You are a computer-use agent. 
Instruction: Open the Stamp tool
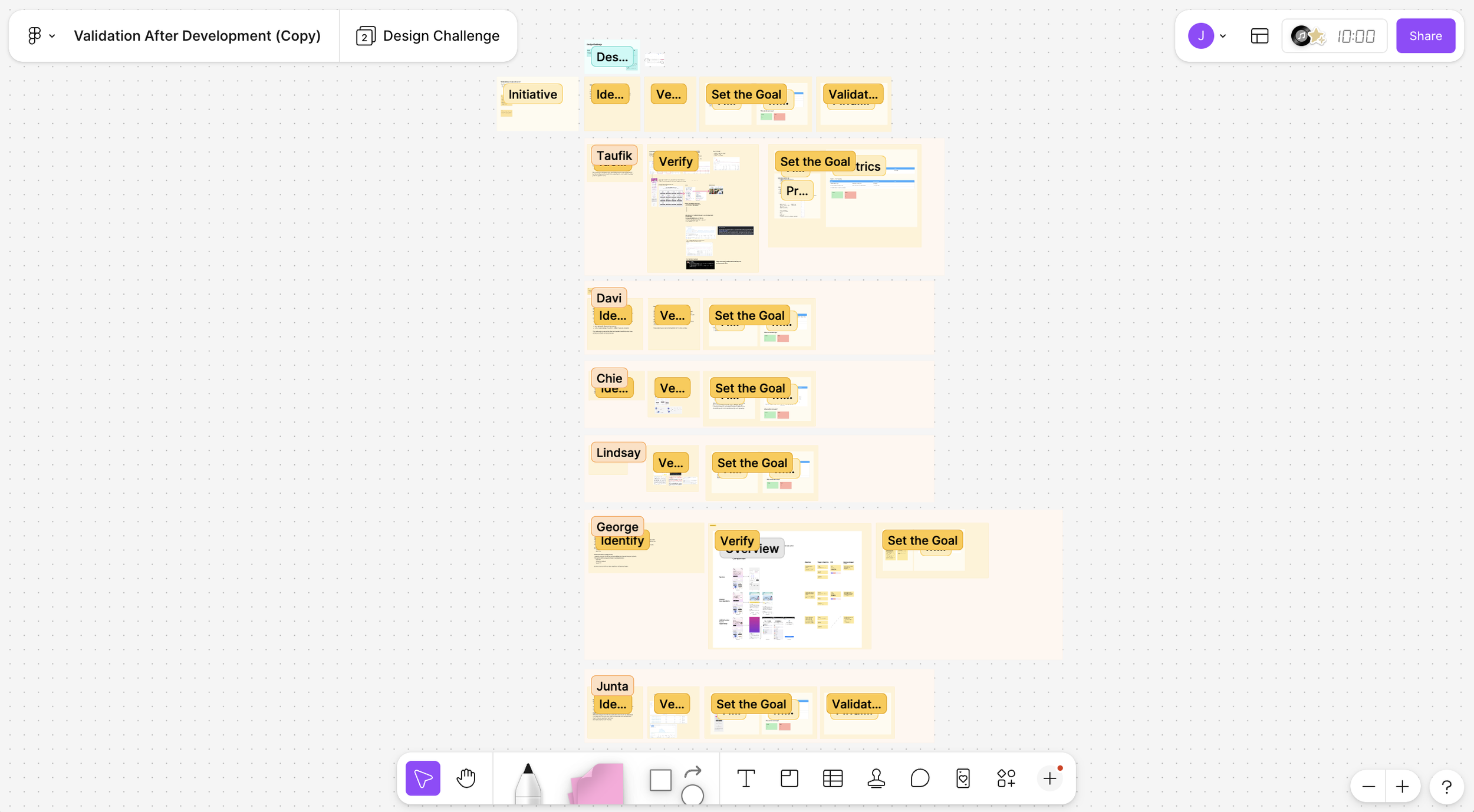[876, 778]
